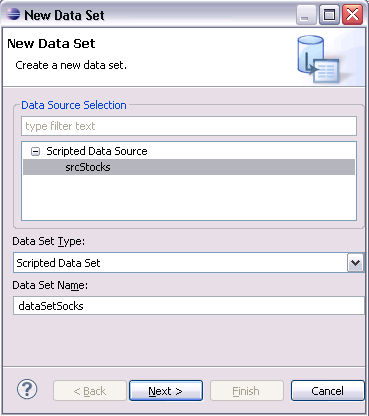Click the disabled Finish button
The width and height of the screenshot is (369, 416).
click(247, 391)
